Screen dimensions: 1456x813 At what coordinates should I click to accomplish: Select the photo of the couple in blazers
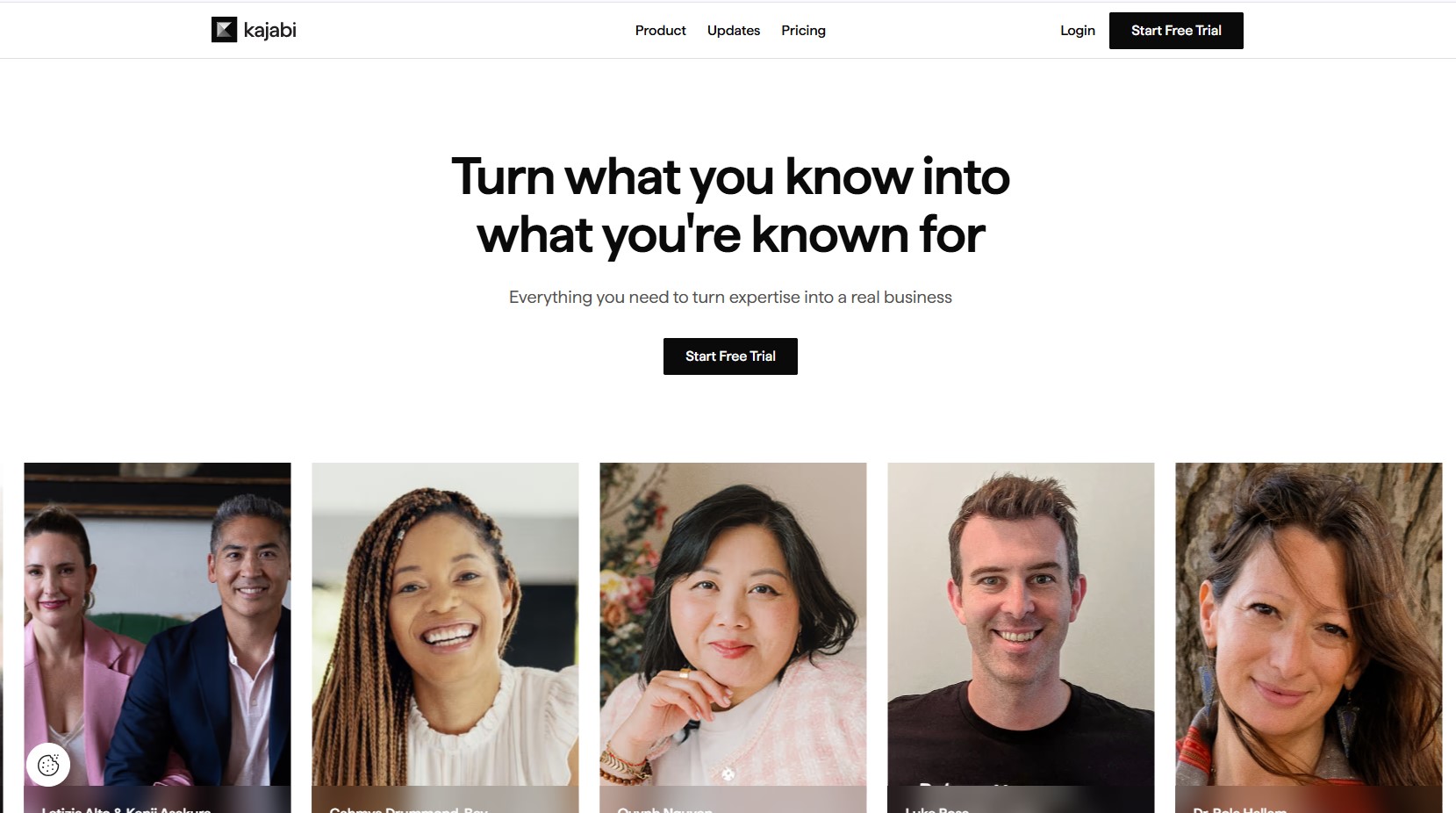click(x=157, y=623)
